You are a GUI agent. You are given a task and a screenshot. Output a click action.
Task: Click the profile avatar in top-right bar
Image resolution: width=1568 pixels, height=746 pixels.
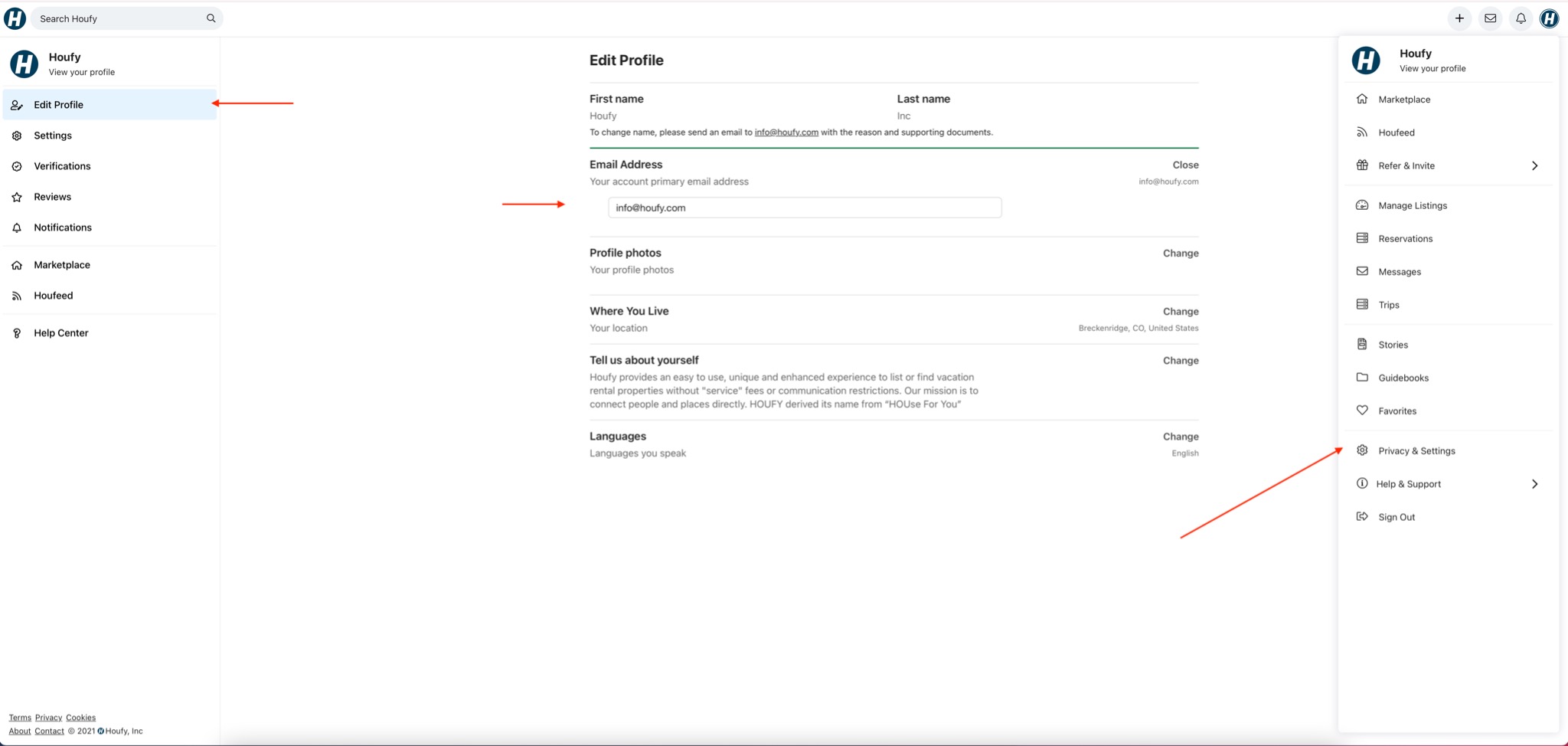pos(1549,18)
